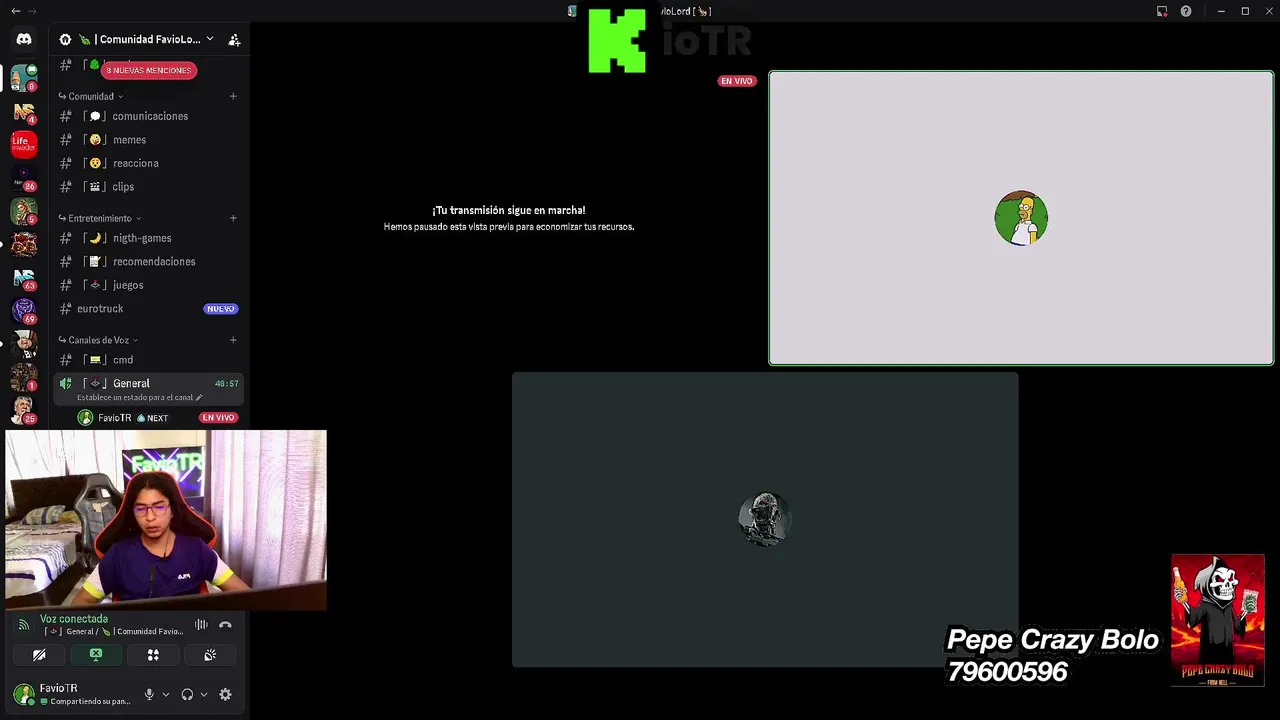Collapse the Canales de Voz category

coord(98,340)
